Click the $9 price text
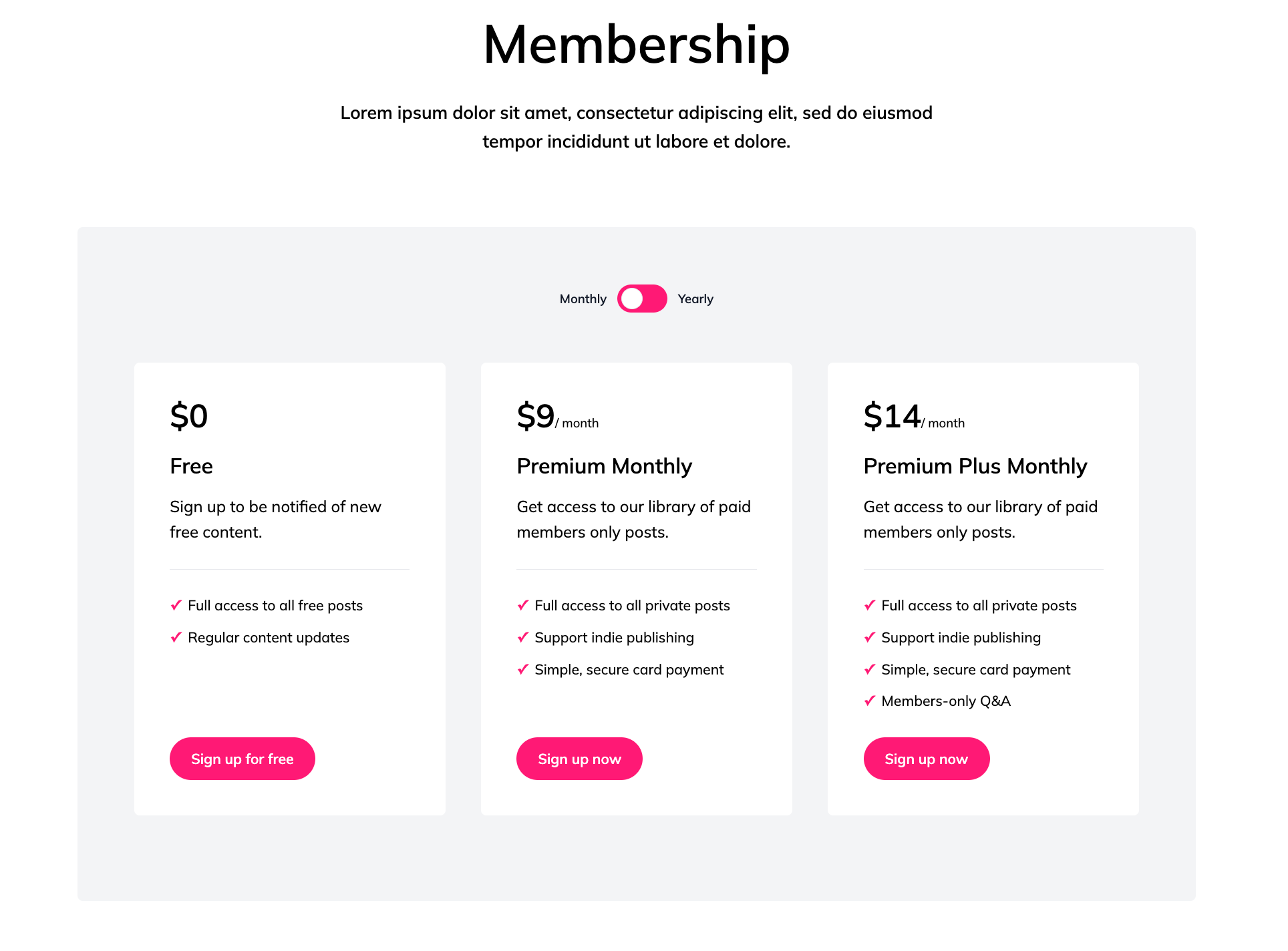1288x951 pixels. coord(535,416)
